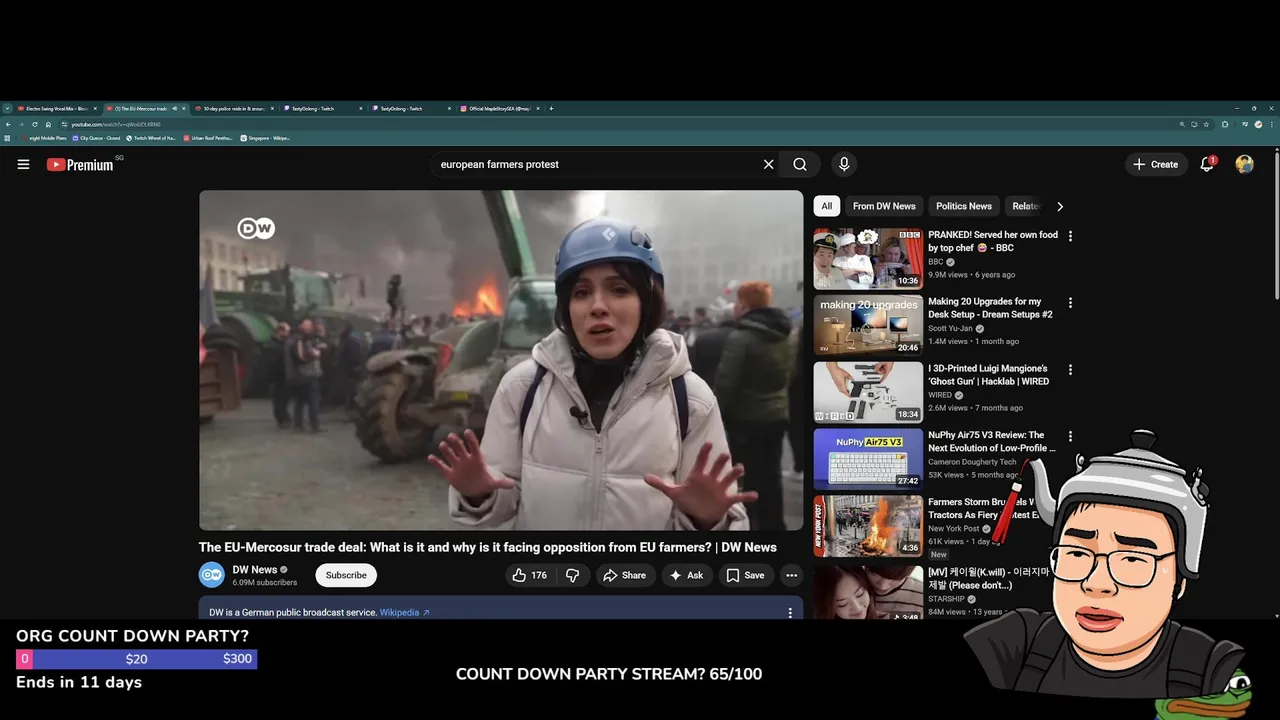Image resolution: width=1280 pixels, height=720 pixels.
Task: Ask about this video
Action: click(x=686, y=575)
